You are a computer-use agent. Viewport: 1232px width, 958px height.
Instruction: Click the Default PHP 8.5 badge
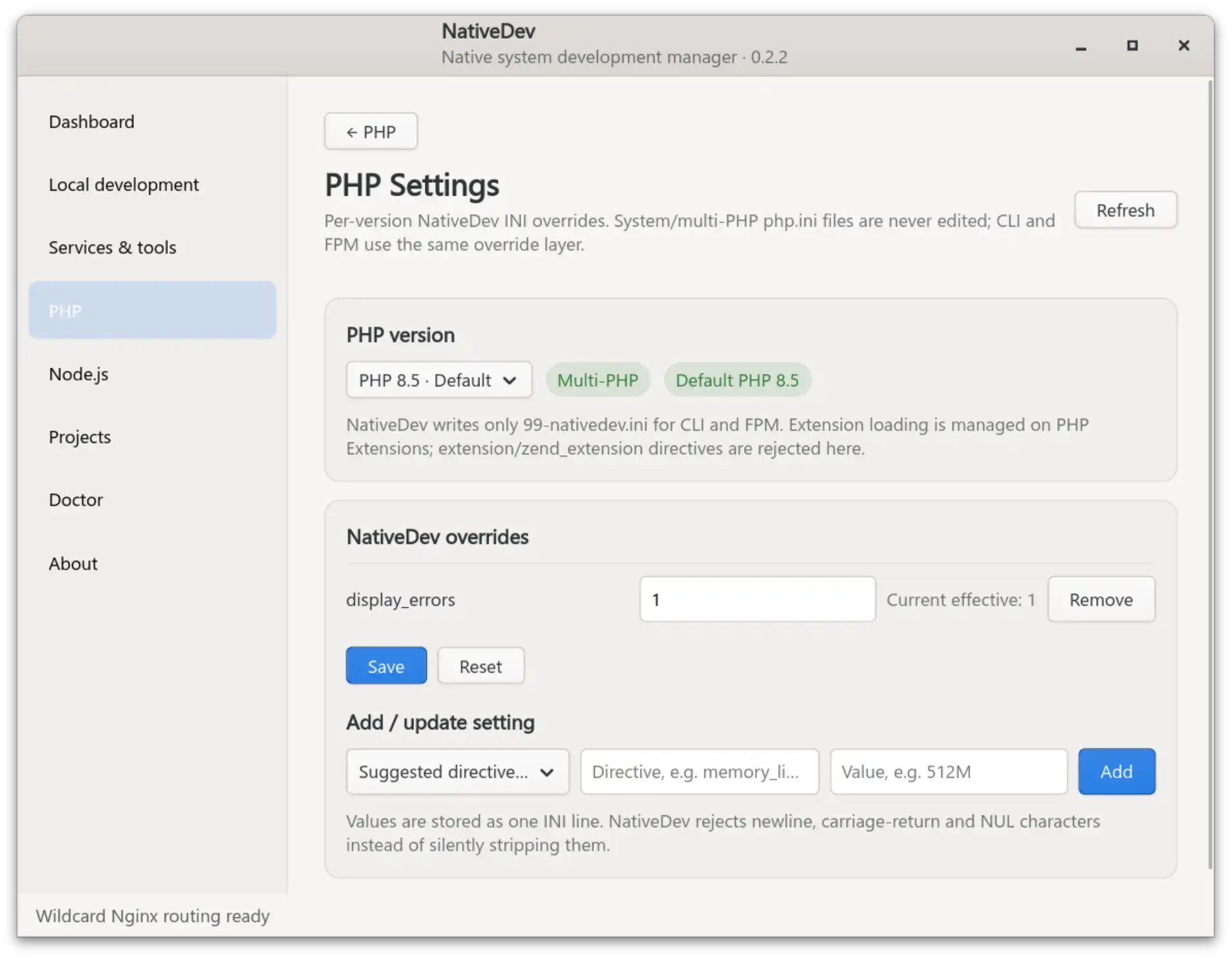pos(737,380)
